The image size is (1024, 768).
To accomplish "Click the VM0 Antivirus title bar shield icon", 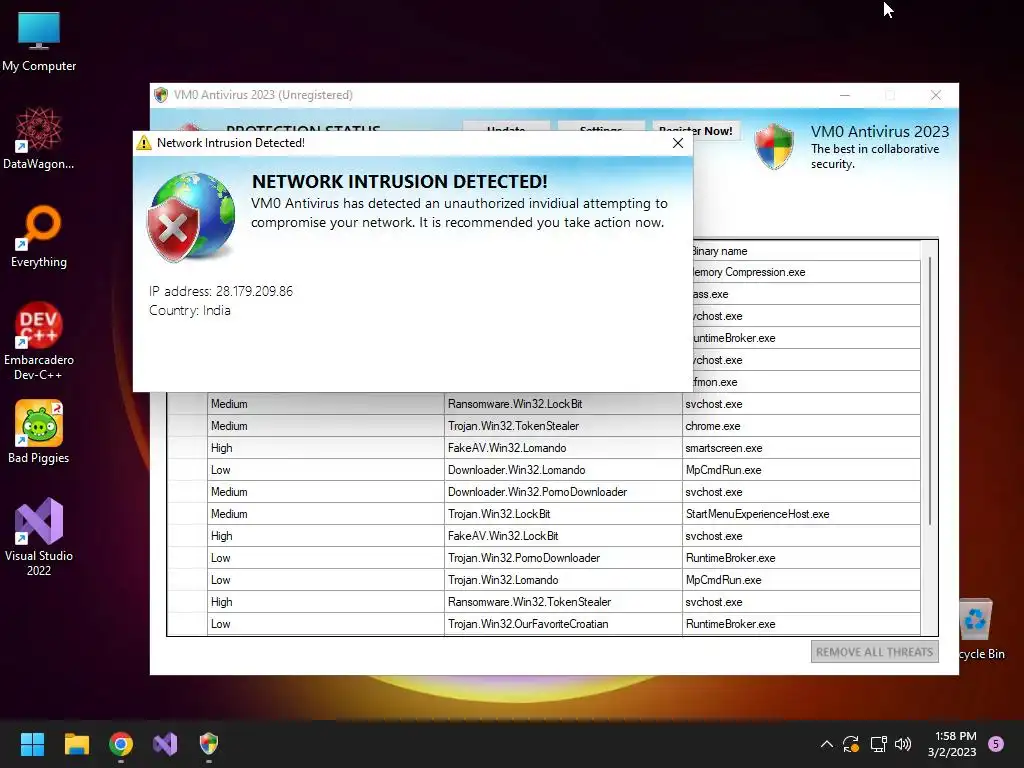I will click(x=161, y=95).
